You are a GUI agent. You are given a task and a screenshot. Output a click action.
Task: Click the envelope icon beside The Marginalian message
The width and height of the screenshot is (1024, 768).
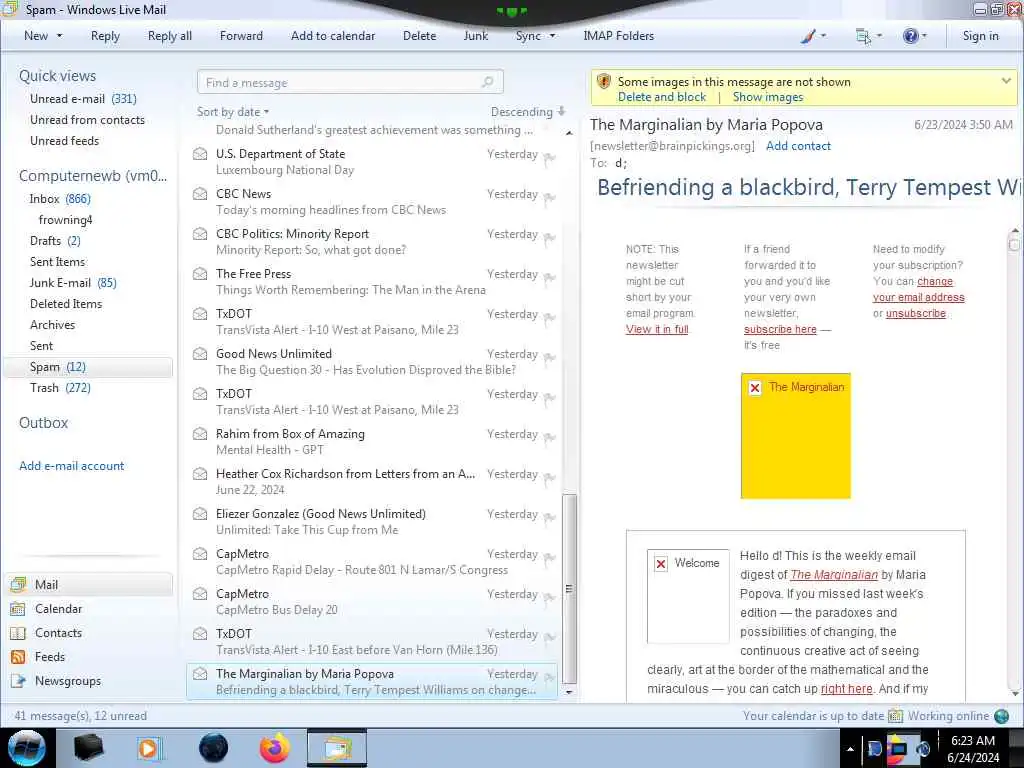point(200,674)
